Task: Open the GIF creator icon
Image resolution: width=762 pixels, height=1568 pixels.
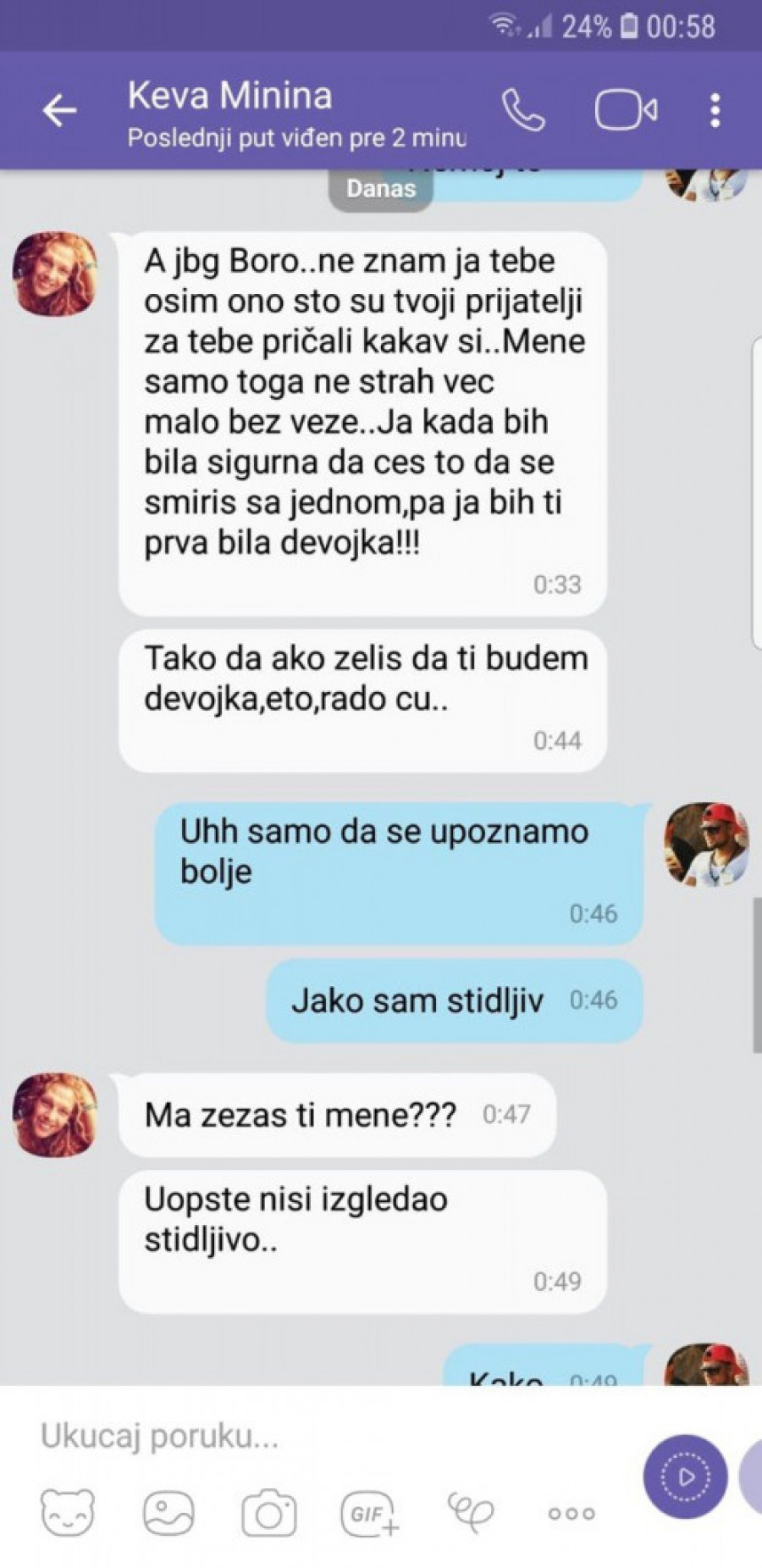Action: coord(370,1513)
